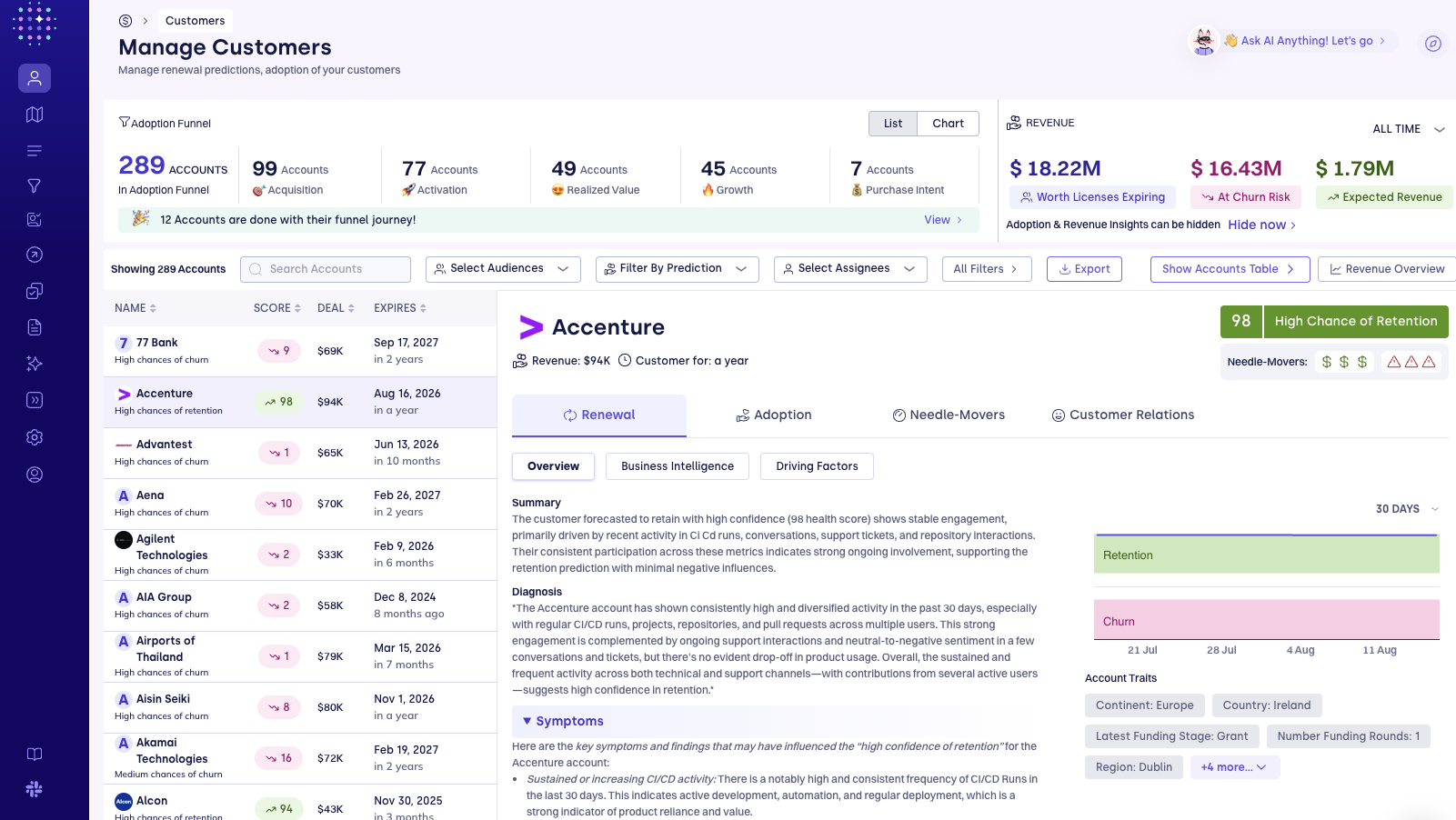
Task: Open the document icon in sidebar
Action: click(35, 327)
